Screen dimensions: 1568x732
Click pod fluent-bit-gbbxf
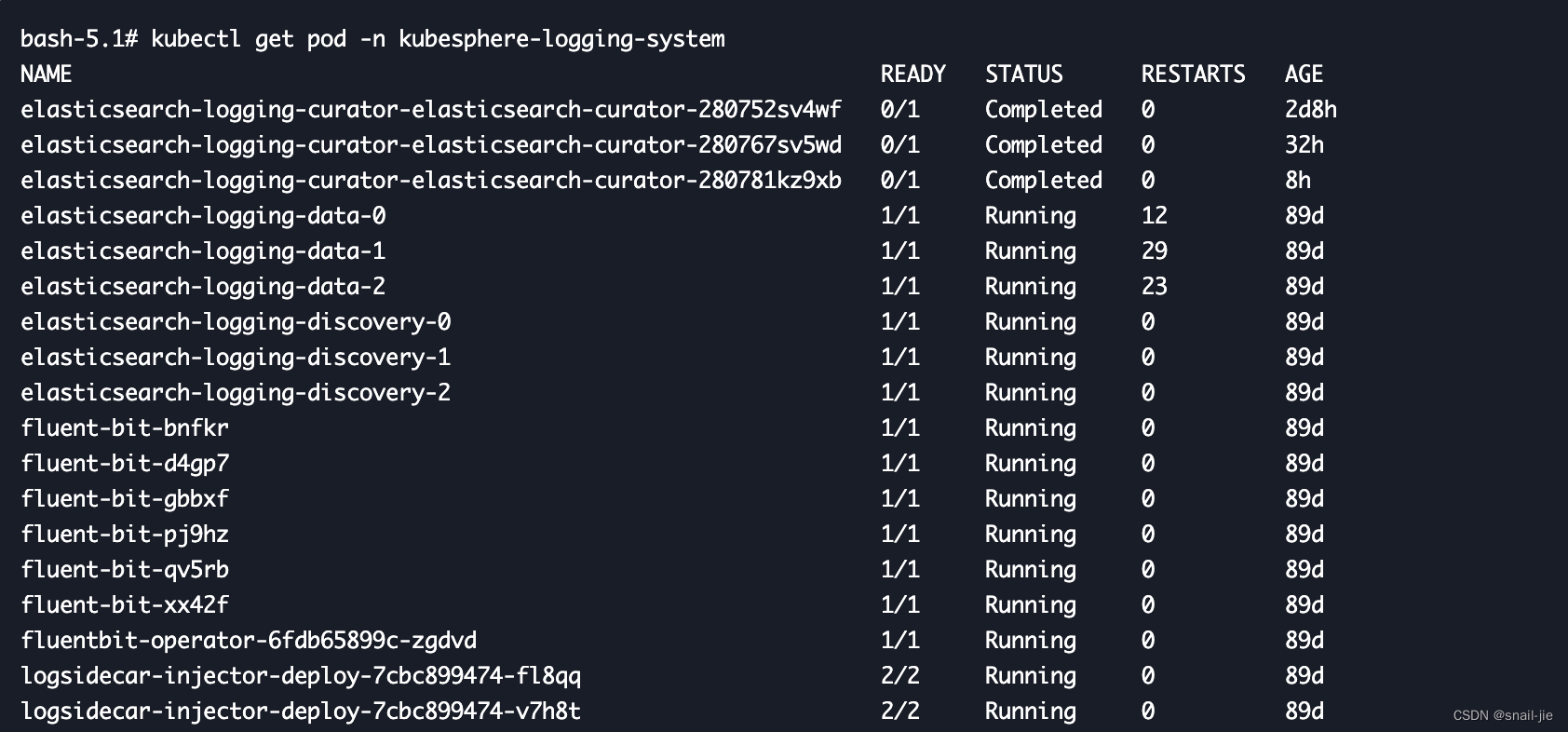pyautogui.click(x=125, y=499)
